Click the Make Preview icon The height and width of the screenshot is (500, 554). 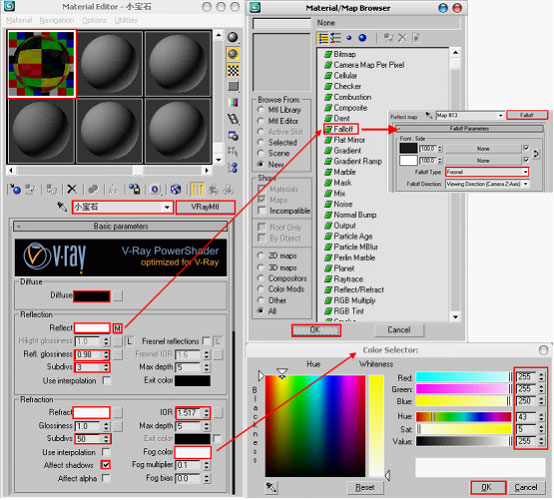click(233, 119)
